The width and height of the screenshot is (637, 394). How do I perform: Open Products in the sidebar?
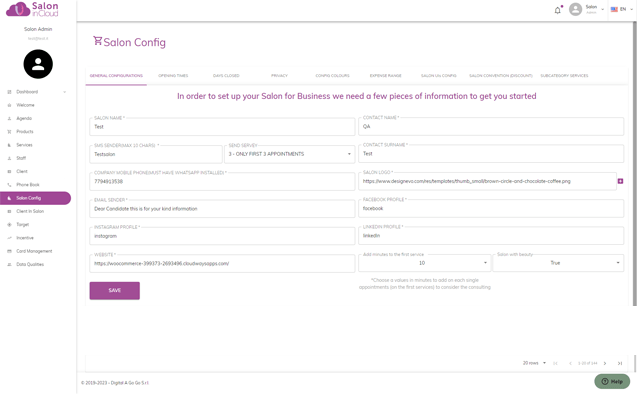pos(25,132)
